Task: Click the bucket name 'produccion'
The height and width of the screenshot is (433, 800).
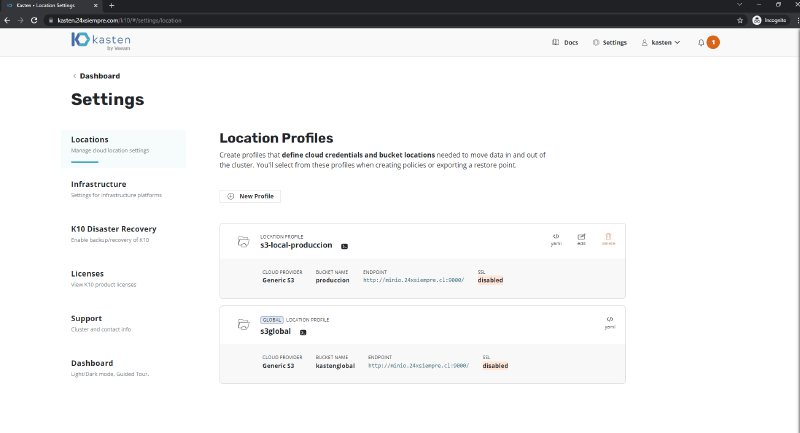Action: 332,281
